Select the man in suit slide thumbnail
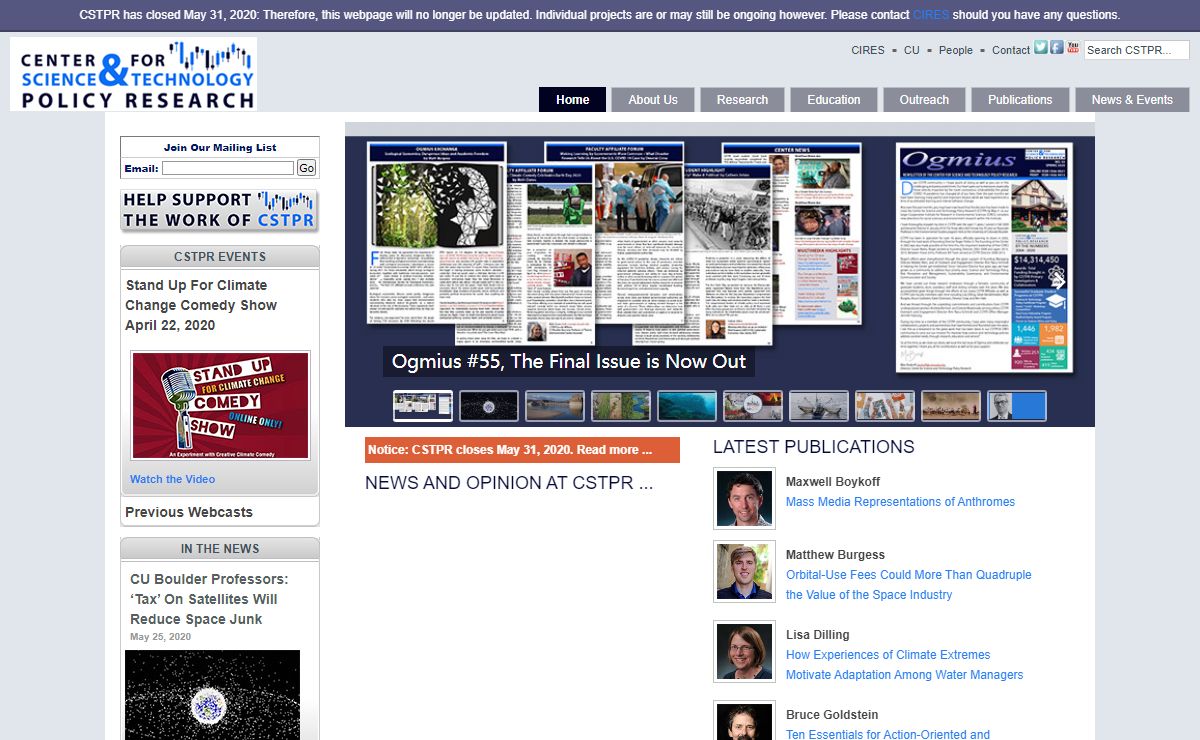The height and width of the screenshot is (740, 1200). tap(1017, 406)
